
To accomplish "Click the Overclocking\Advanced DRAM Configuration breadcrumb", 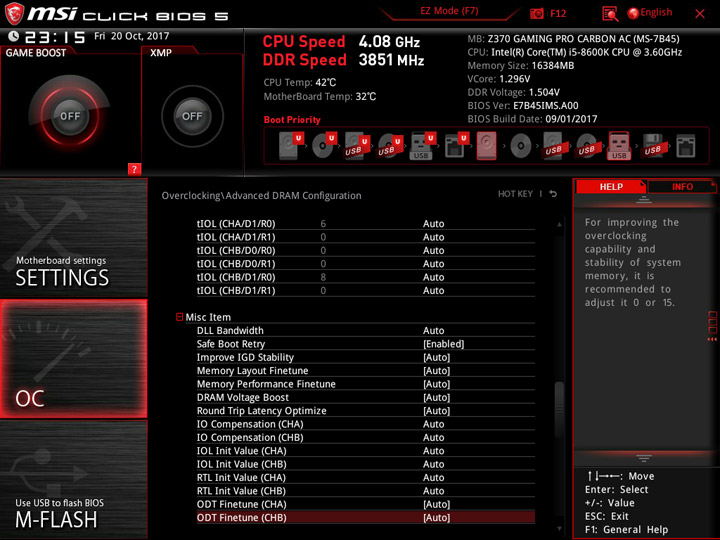I will pos(261,196).
